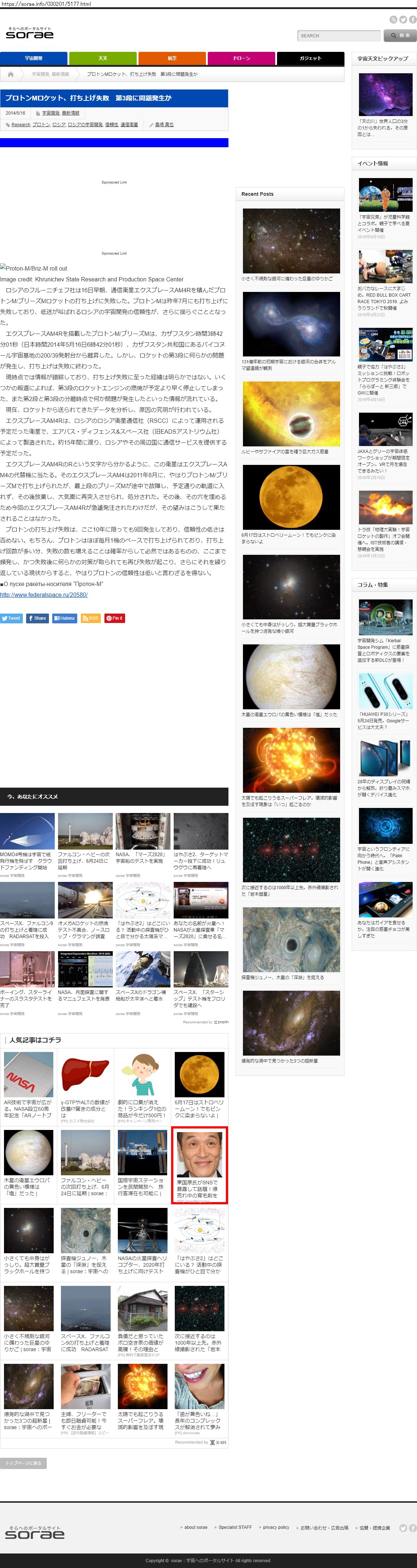
Task: Open JAXAとグリーの宇宙体感ワークショップ event link
Action: 384,461
